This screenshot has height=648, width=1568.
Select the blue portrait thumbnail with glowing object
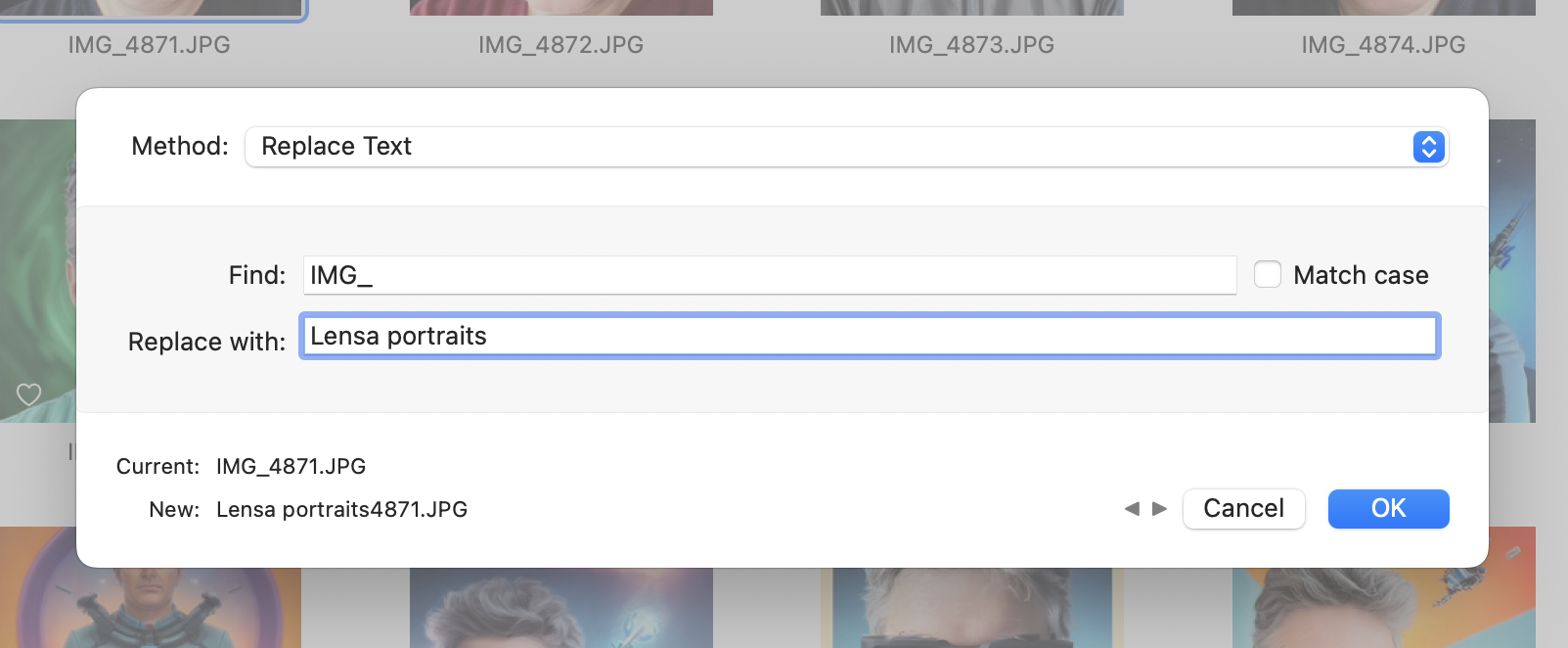click(560, 609)
